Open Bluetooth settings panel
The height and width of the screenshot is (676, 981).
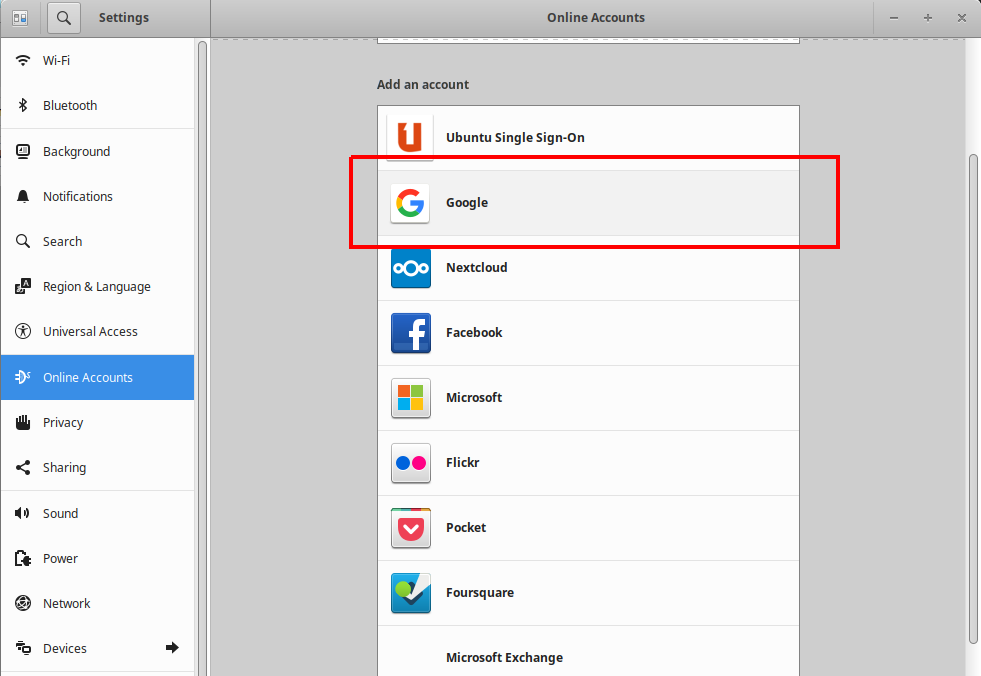pyautogui.click(x=98, y=105)
